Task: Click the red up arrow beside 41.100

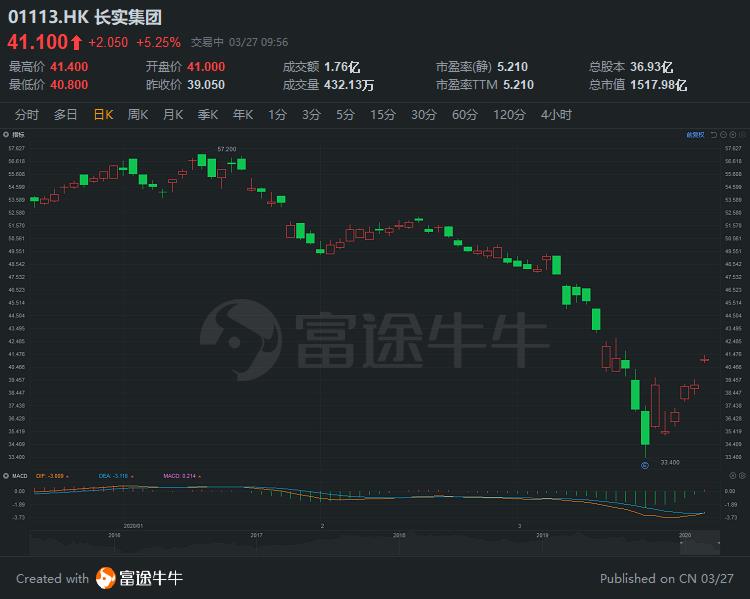Action: [77, 43]
